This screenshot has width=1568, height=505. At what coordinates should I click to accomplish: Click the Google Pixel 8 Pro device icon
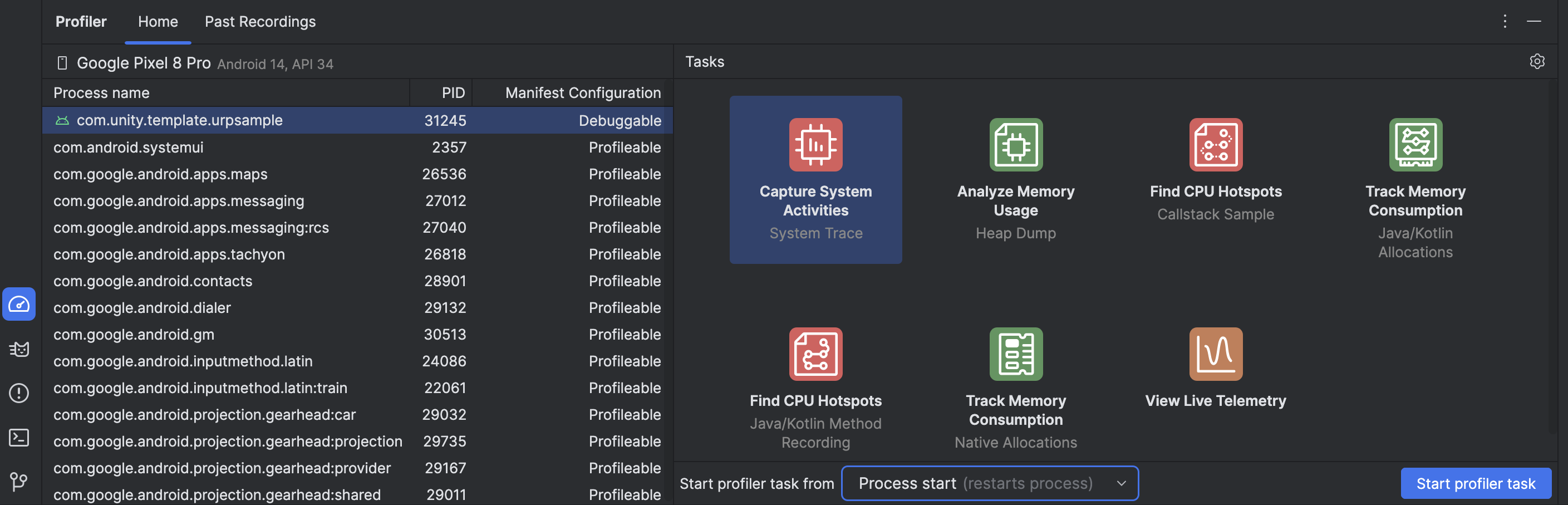61,63
